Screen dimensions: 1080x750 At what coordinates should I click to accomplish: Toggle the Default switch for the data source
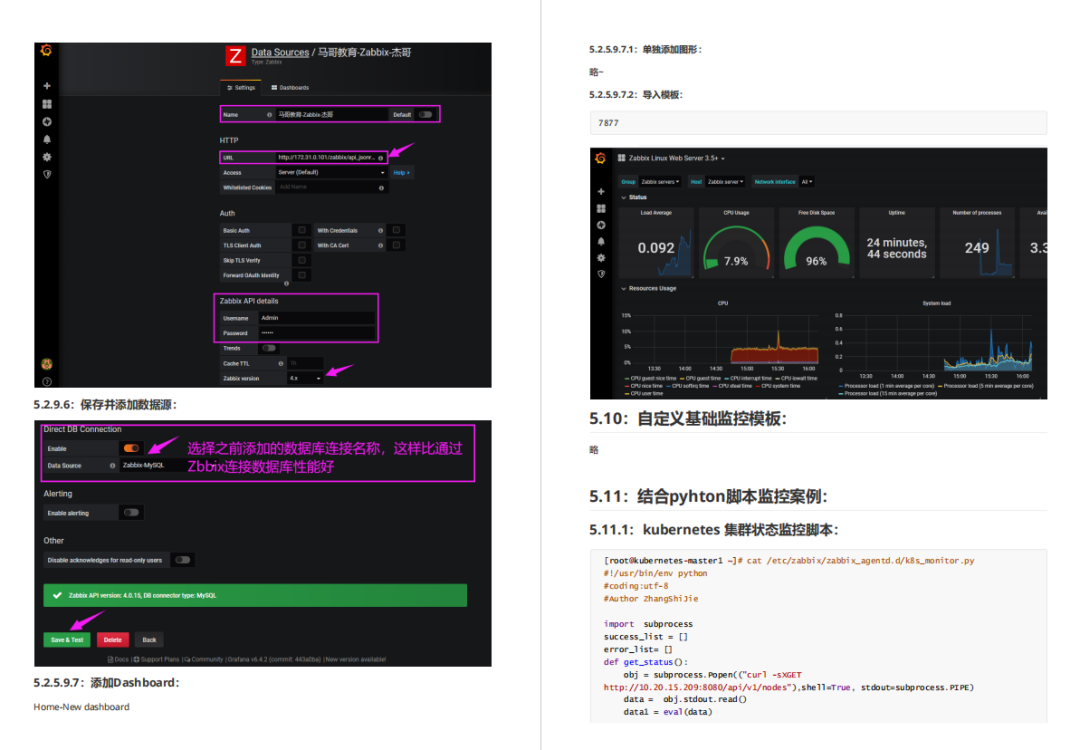[x=426, y=114]
